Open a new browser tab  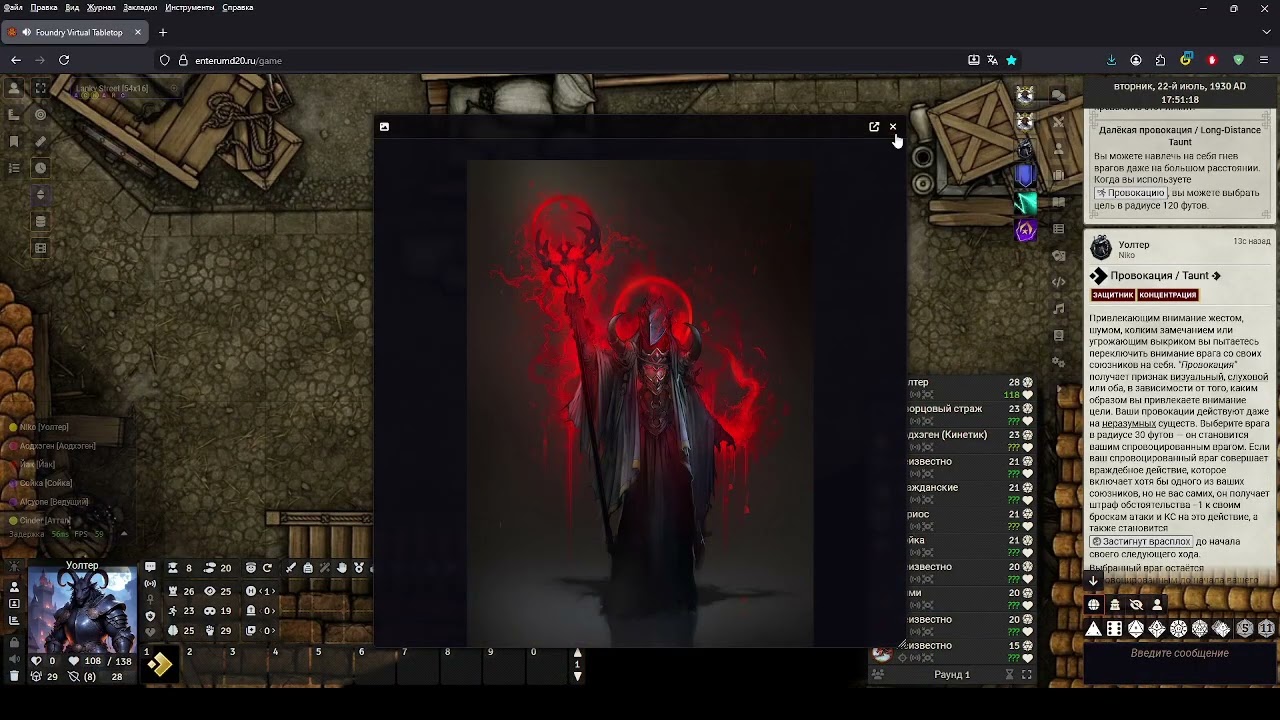(x=163, y=32)
